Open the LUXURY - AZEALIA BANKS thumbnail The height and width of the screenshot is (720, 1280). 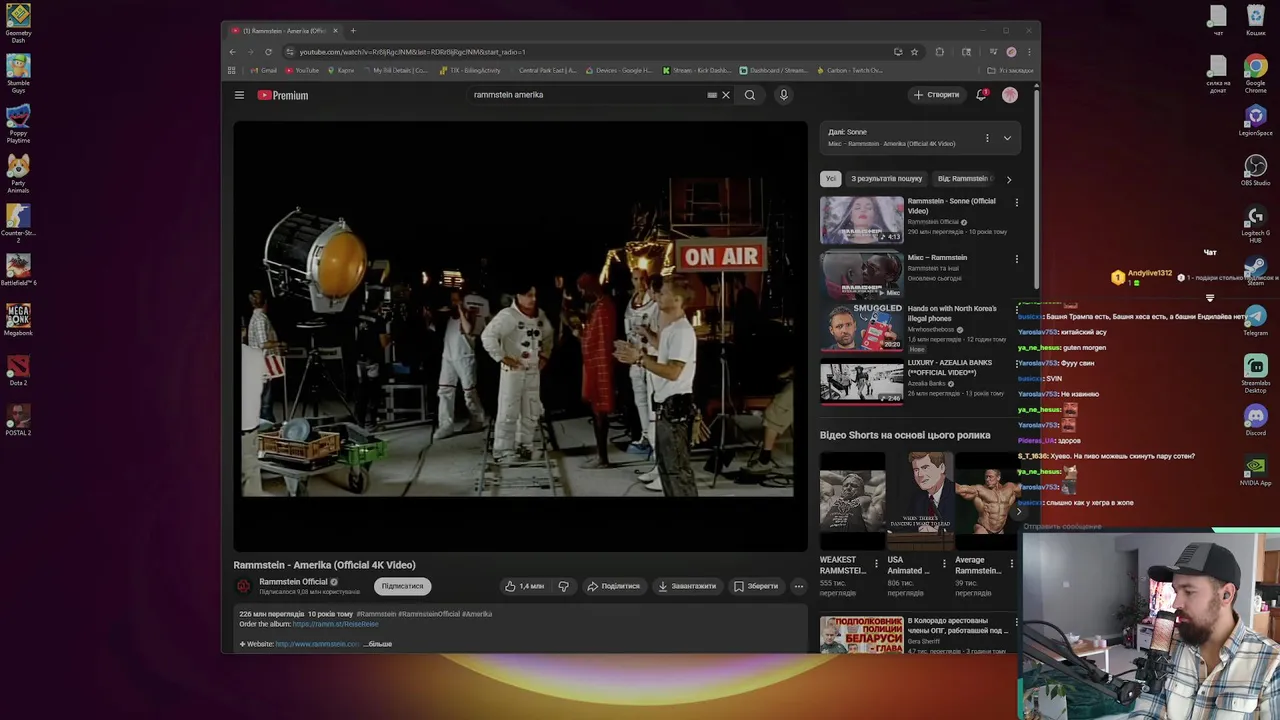tap(861, 381)
